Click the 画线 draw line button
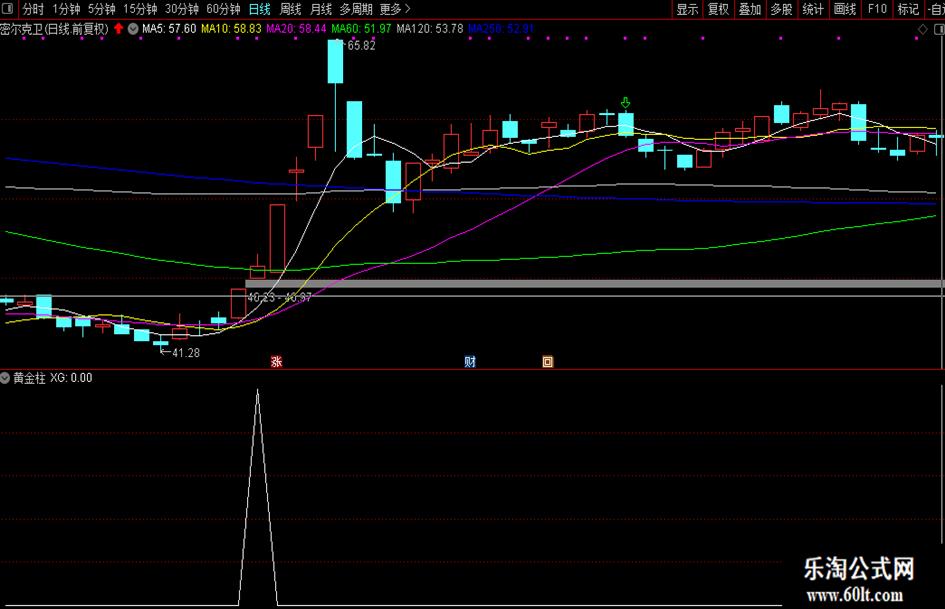The width and height of the screenshot is (945, 609). pos(844,9)
